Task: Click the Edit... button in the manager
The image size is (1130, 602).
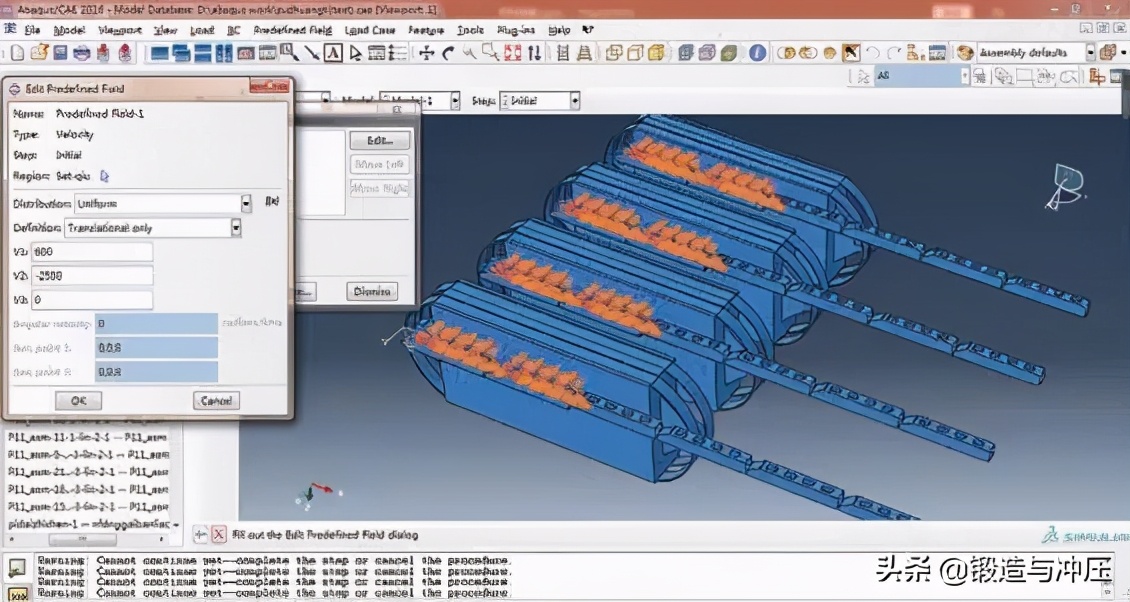Action: tap(380, 140)
